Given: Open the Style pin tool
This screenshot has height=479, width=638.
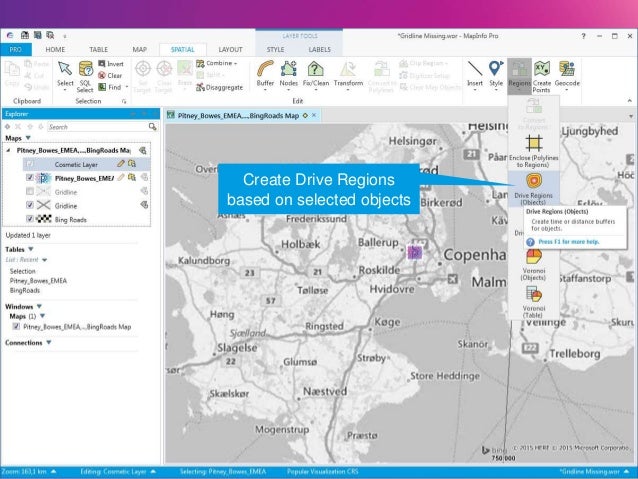Looking at the screenshot, I should coord(496,75).
